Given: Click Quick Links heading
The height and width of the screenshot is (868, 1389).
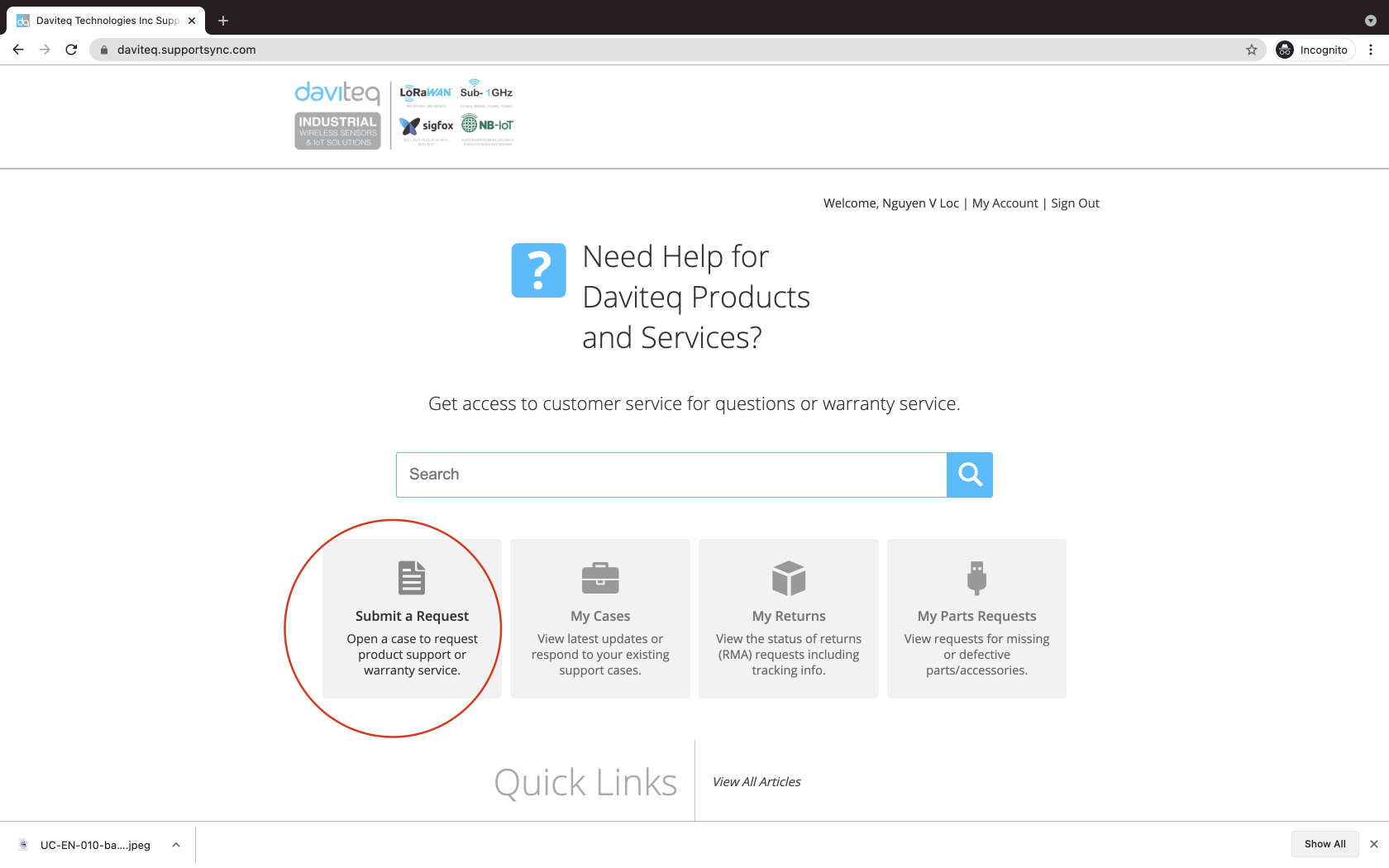Looking at the screenshot, I should [x=585, y=782].
